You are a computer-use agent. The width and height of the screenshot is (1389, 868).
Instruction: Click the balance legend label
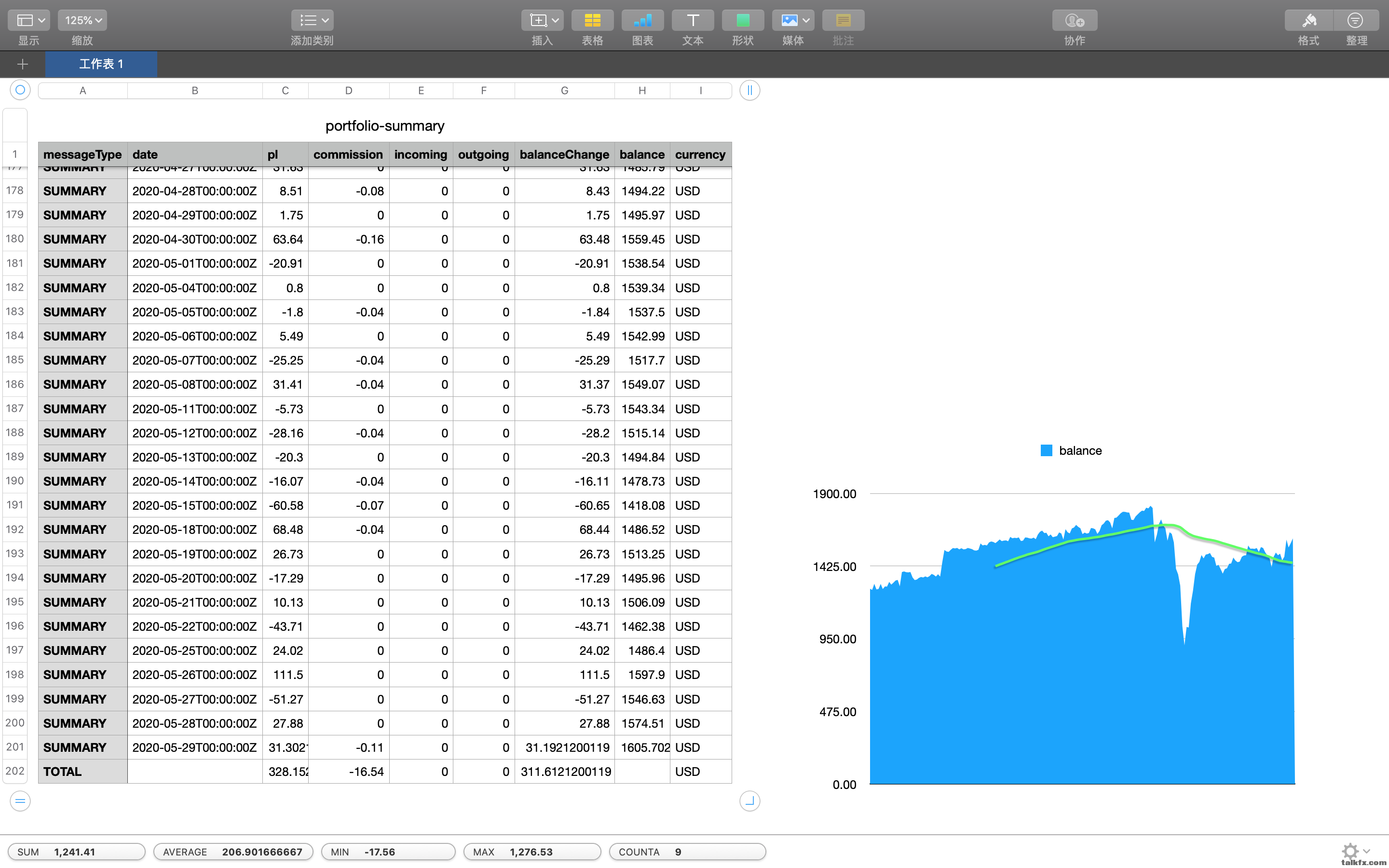pyautogui.click(x=1080, y=451)
